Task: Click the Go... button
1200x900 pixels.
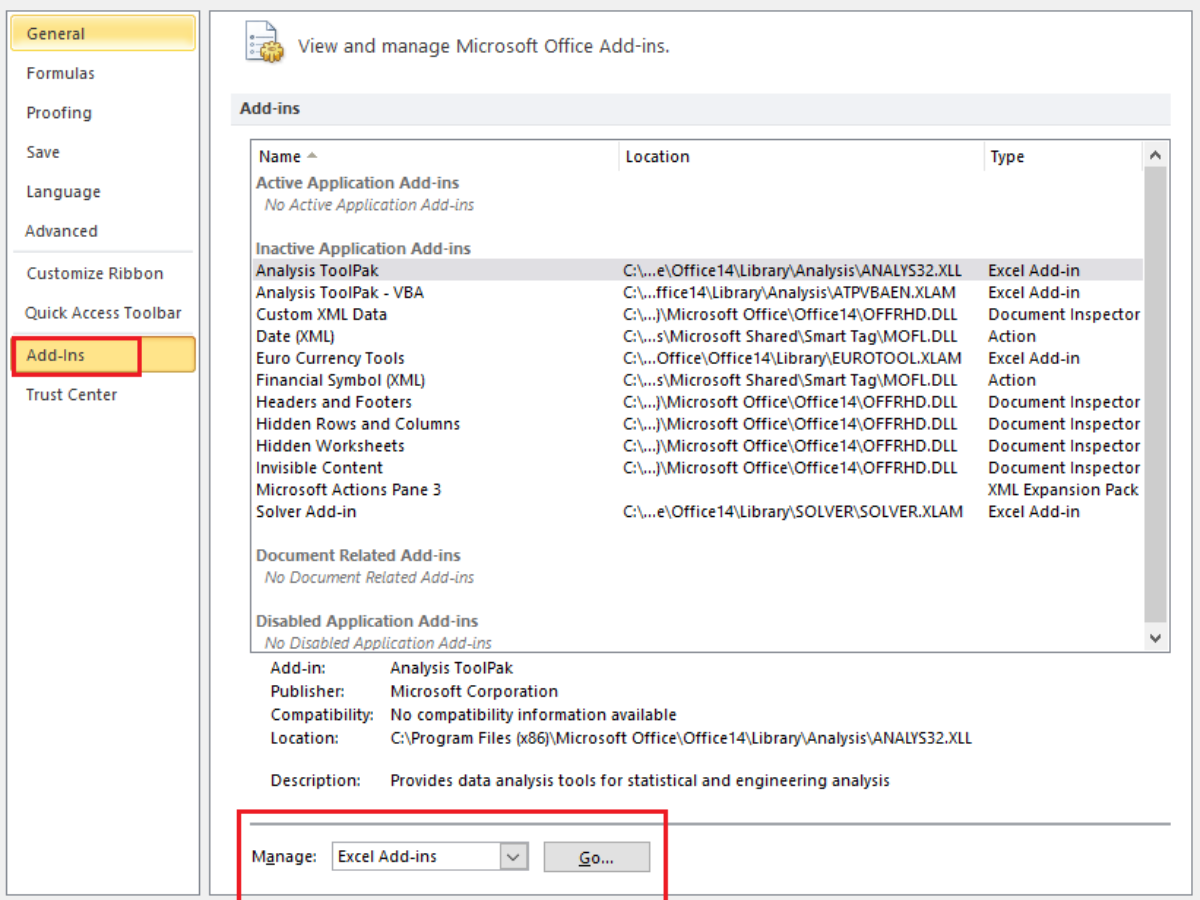Action: (x=597, y=857)
